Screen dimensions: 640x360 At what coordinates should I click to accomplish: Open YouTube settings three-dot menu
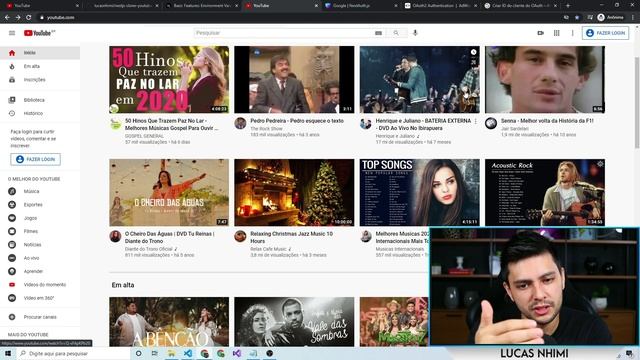coord(572,33)
